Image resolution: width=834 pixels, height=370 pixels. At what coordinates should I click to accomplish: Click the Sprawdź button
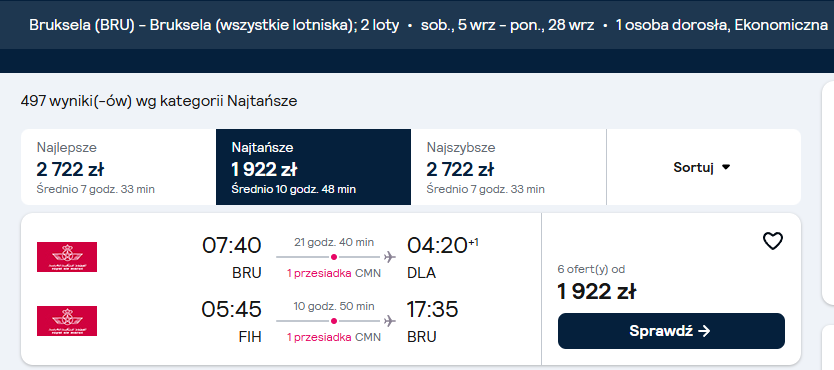(671, 331)
